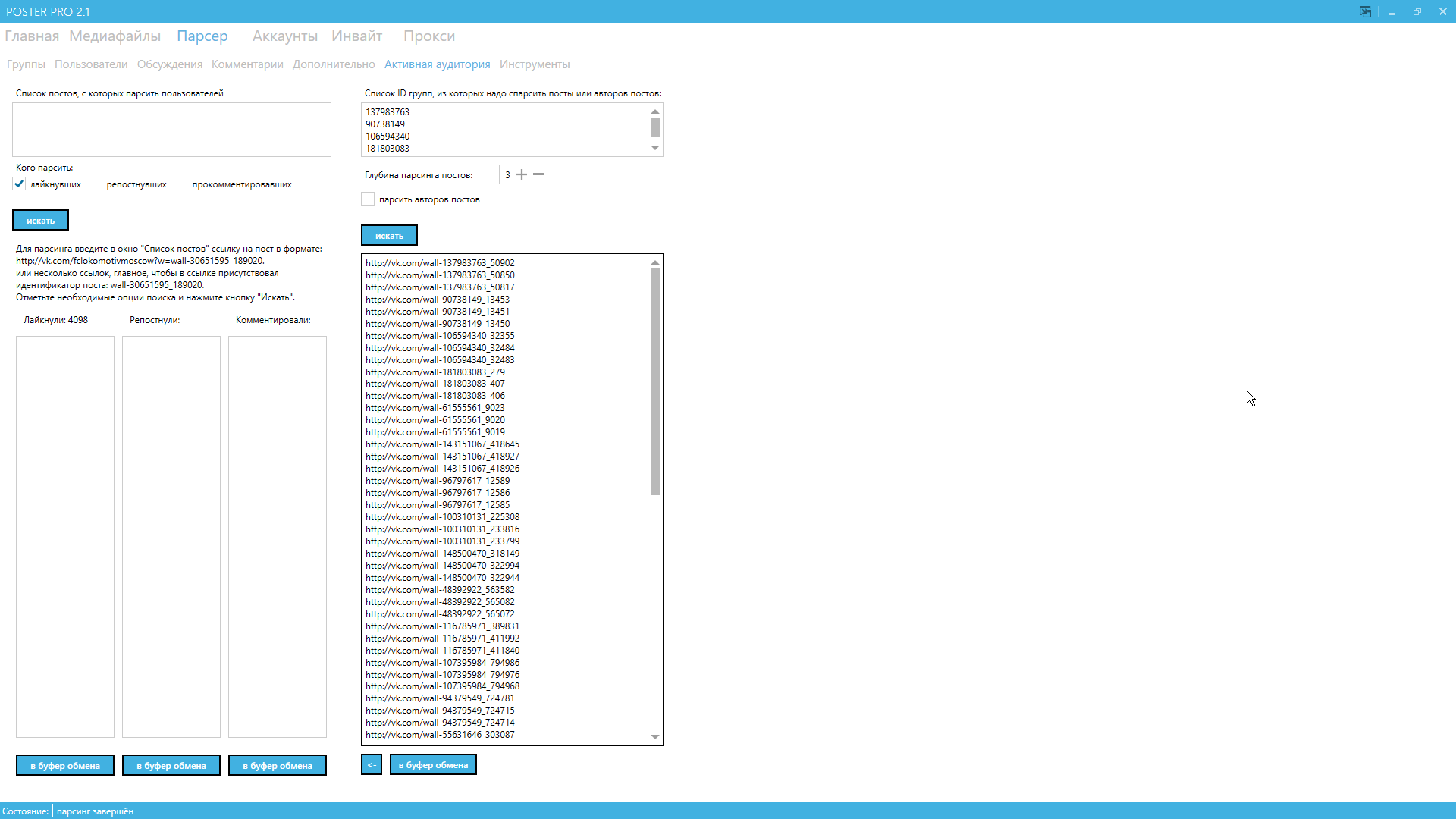Select link wall-137983763_50902 in results
The height and width of the screenshot is (819, 1456).
[440, 263]
